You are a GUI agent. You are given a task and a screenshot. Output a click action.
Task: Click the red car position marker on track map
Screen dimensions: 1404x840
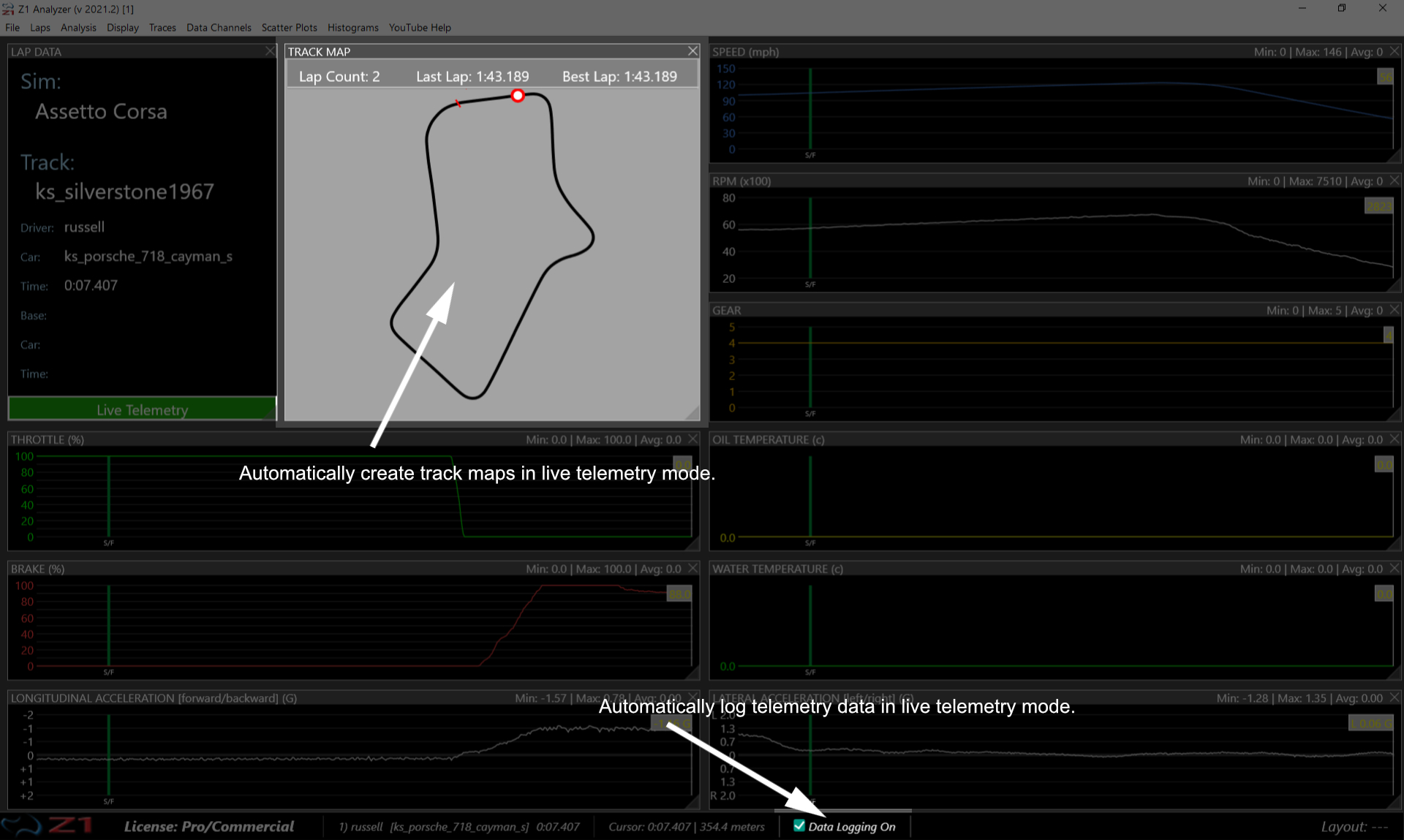518,96
